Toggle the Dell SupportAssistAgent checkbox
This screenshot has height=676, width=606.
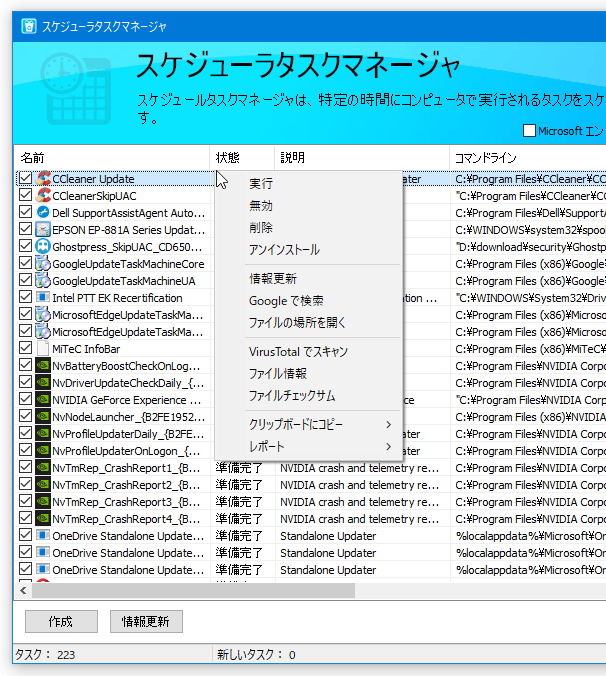coord(25,212)
